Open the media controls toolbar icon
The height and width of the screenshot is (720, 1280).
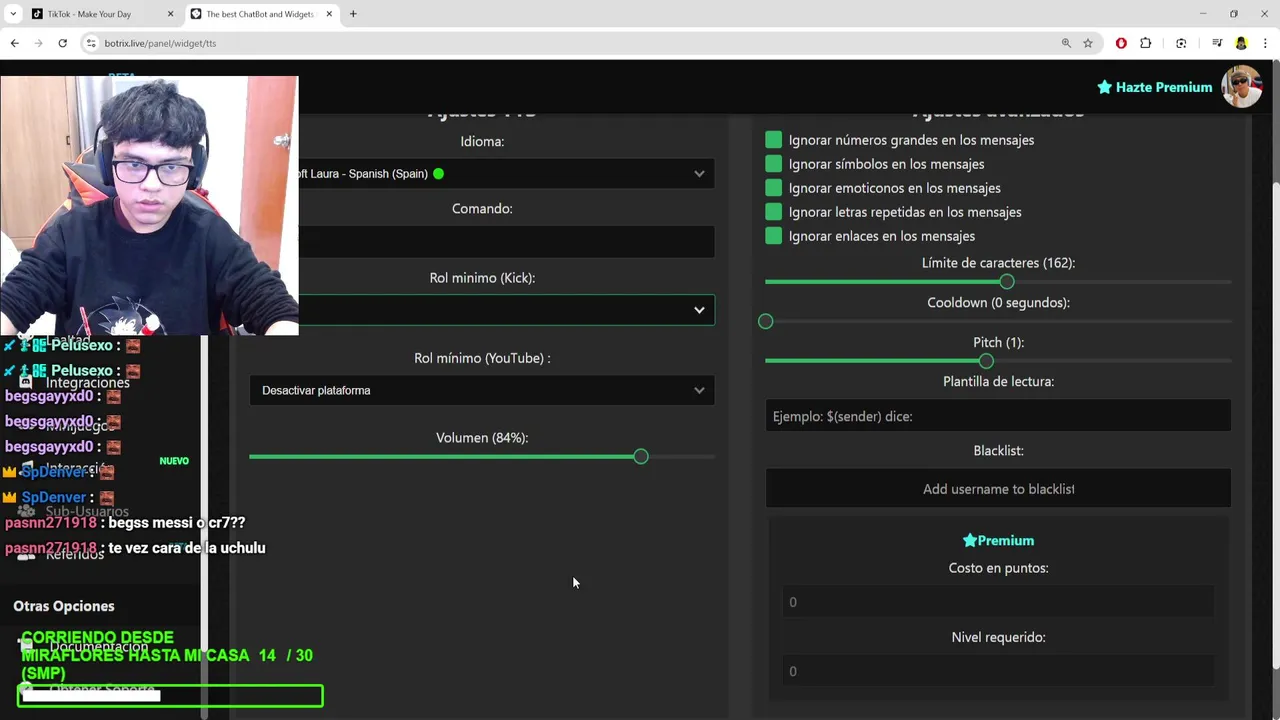pos(1217,43)
